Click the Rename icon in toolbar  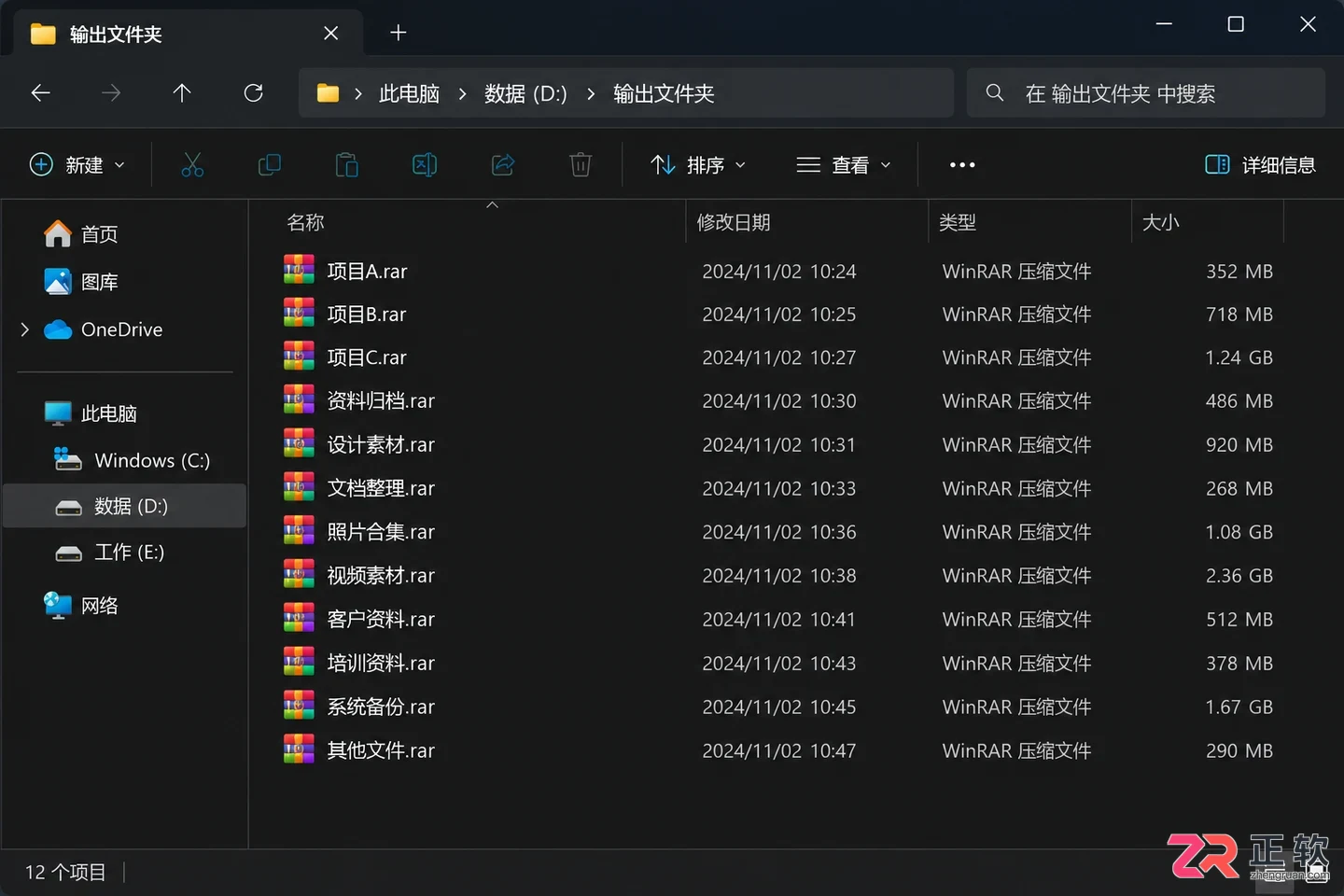pyautogui.click(x=425, y=165)
